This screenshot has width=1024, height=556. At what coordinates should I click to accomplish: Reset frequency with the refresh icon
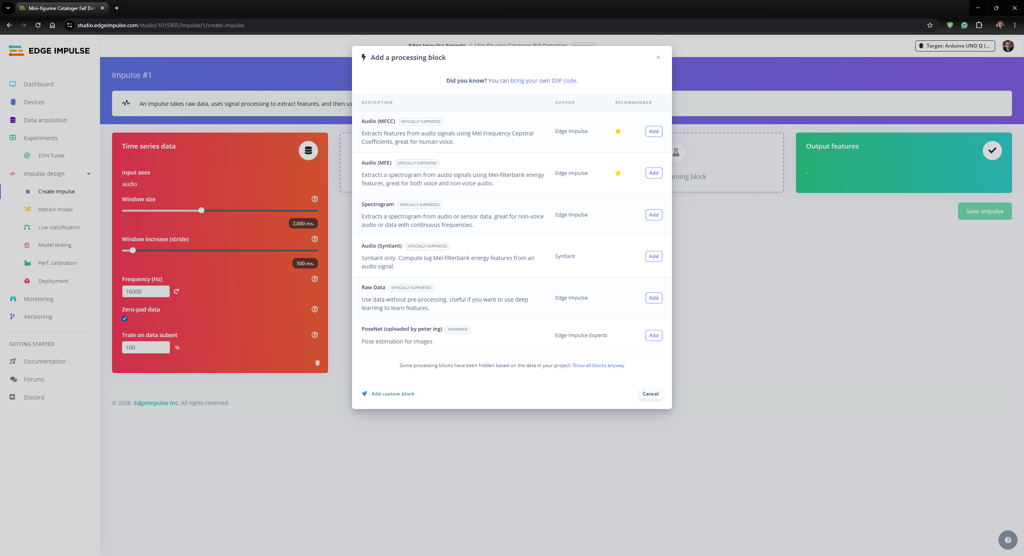coord(176,291)
